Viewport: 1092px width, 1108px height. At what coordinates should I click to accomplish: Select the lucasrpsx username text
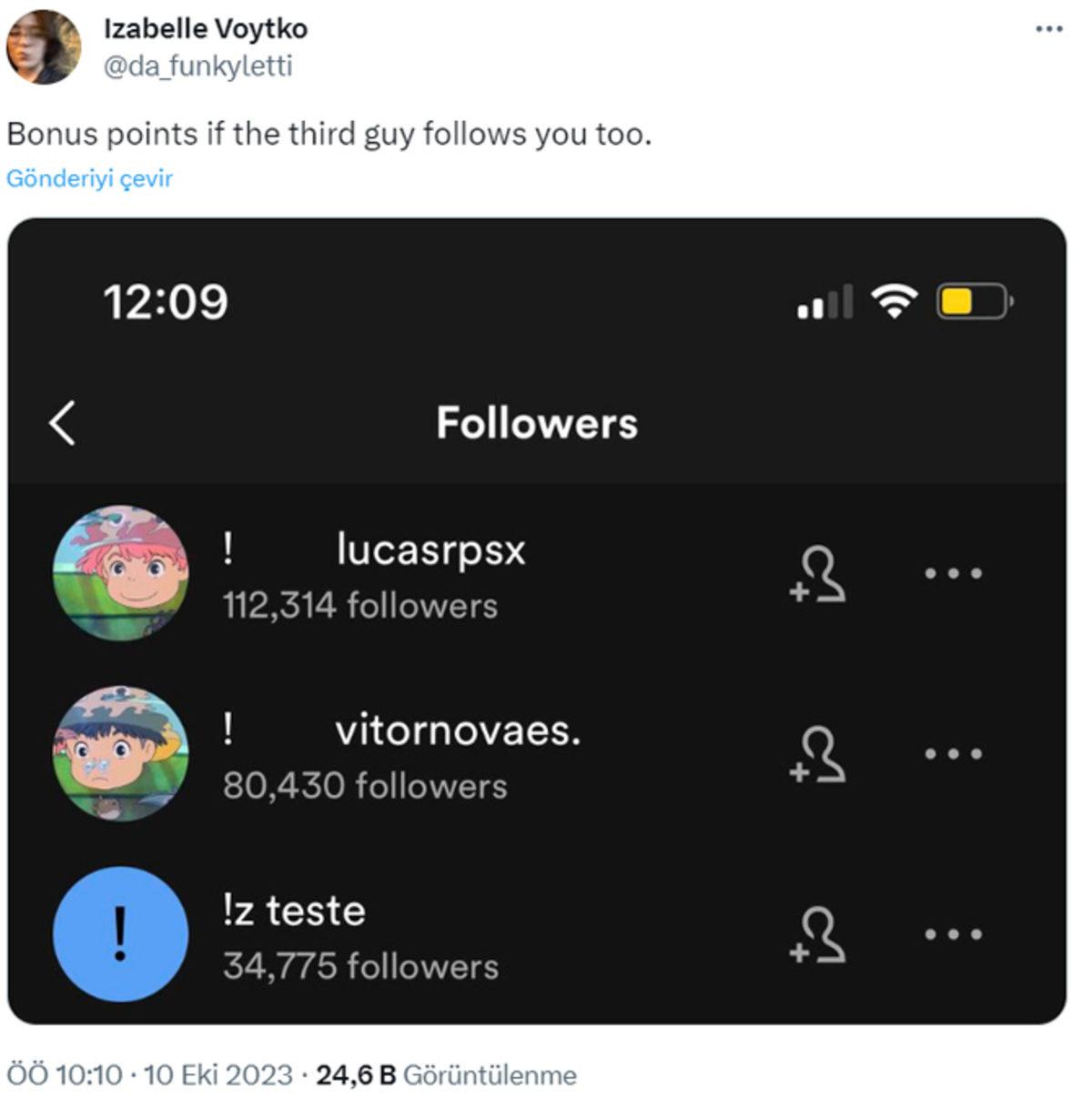[430, 549]
